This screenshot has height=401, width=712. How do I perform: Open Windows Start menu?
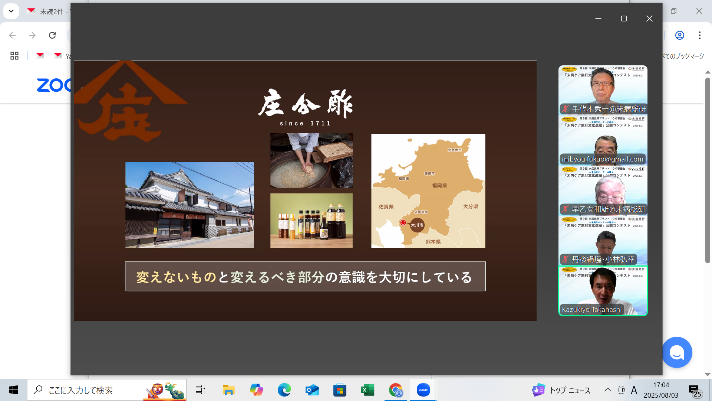coord(13,390)
